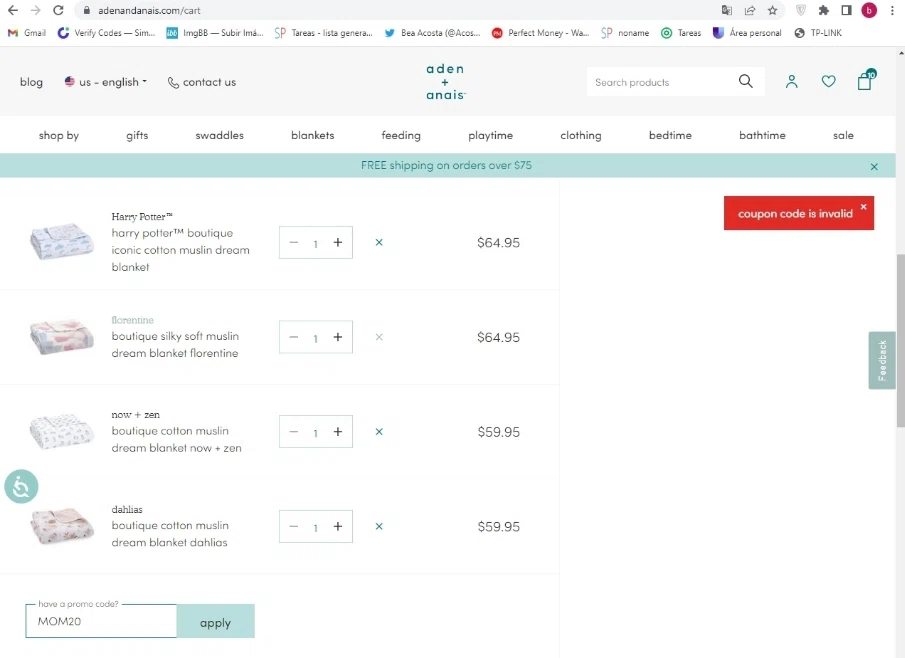The width and height of the screenshot is (905, 658).
Task: Click the search magnifier icon
Action: [x=746, y=81]
